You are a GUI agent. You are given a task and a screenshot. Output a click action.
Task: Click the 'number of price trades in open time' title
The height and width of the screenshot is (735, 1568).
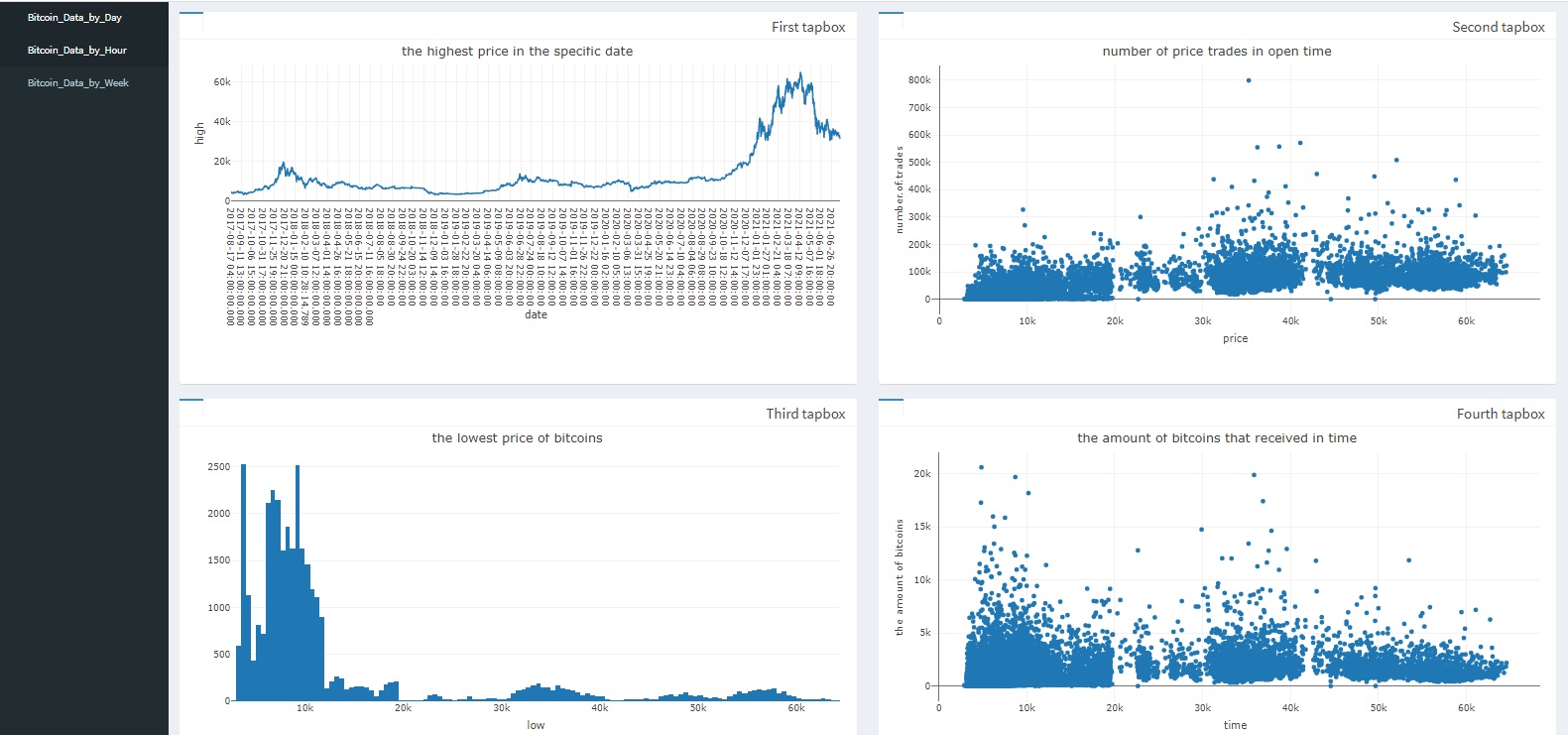point(1217,52)
